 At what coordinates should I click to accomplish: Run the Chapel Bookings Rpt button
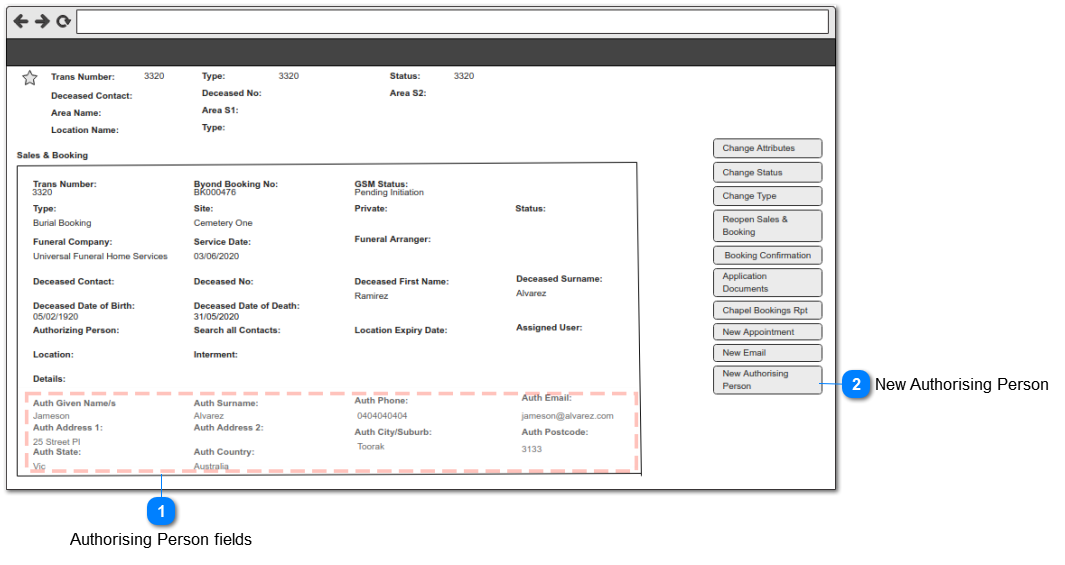[x=768, y=310]
